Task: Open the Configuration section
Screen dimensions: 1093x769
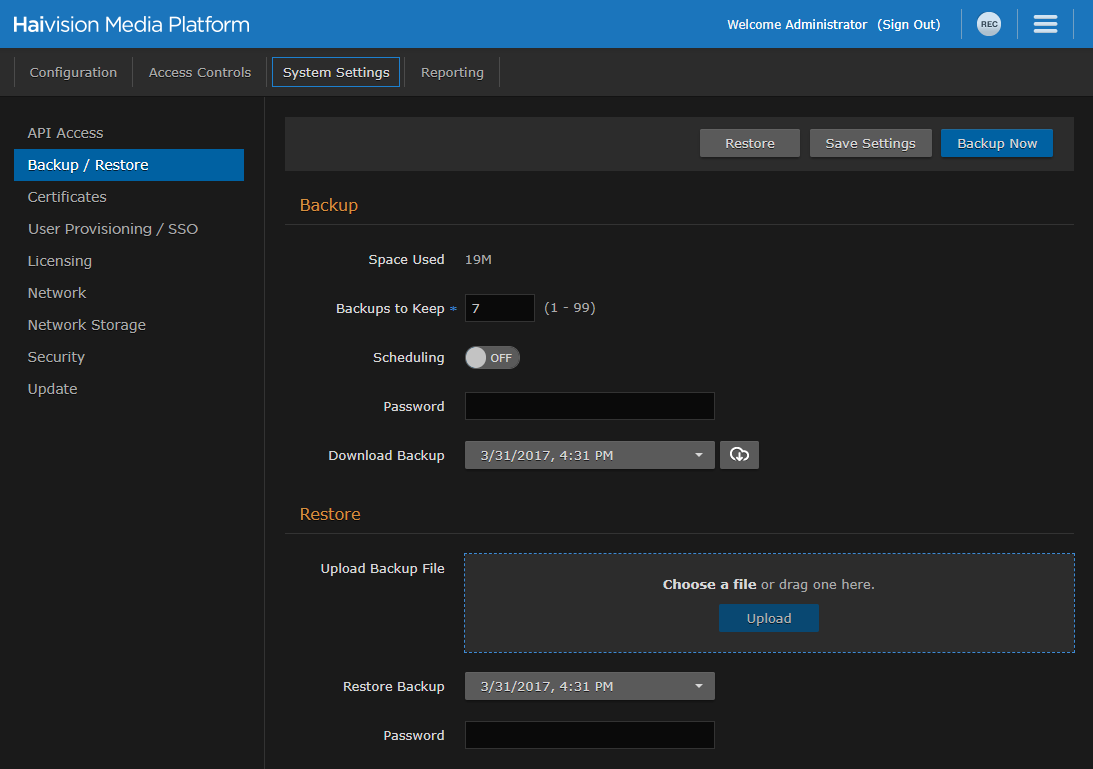Action: (73, 71)
